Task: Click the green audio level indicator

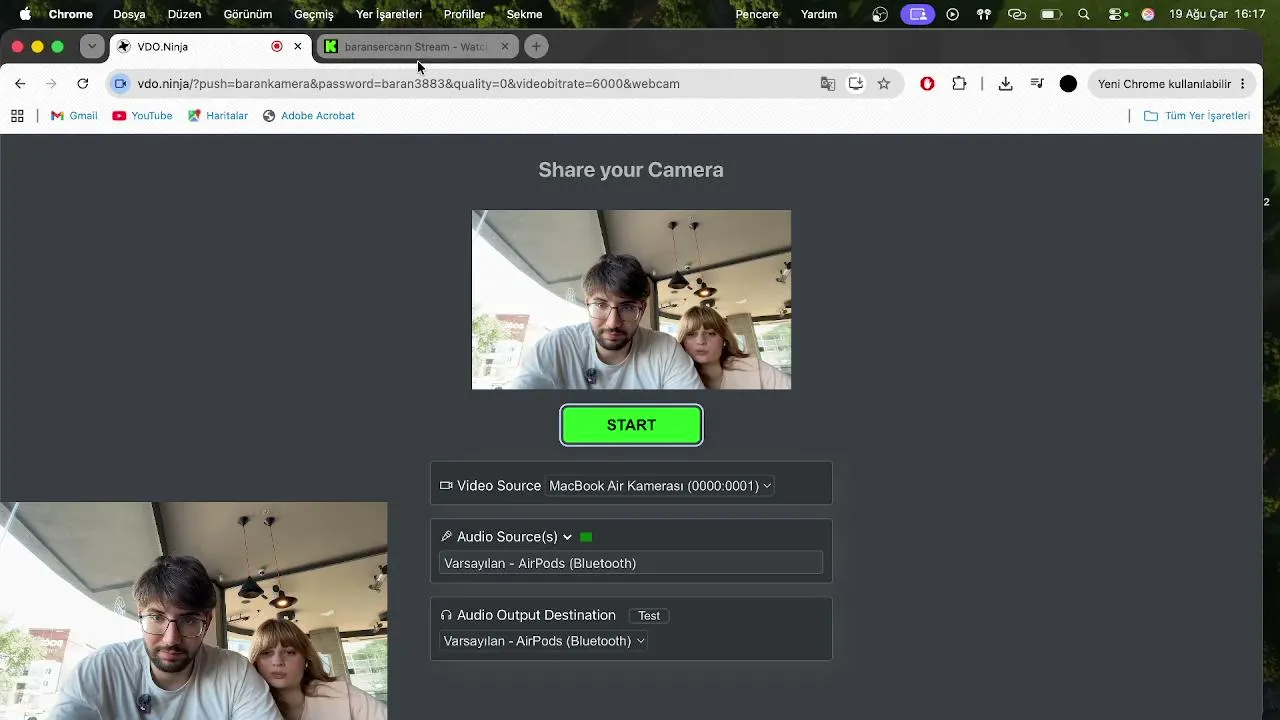Action: (x=586, y=537)
